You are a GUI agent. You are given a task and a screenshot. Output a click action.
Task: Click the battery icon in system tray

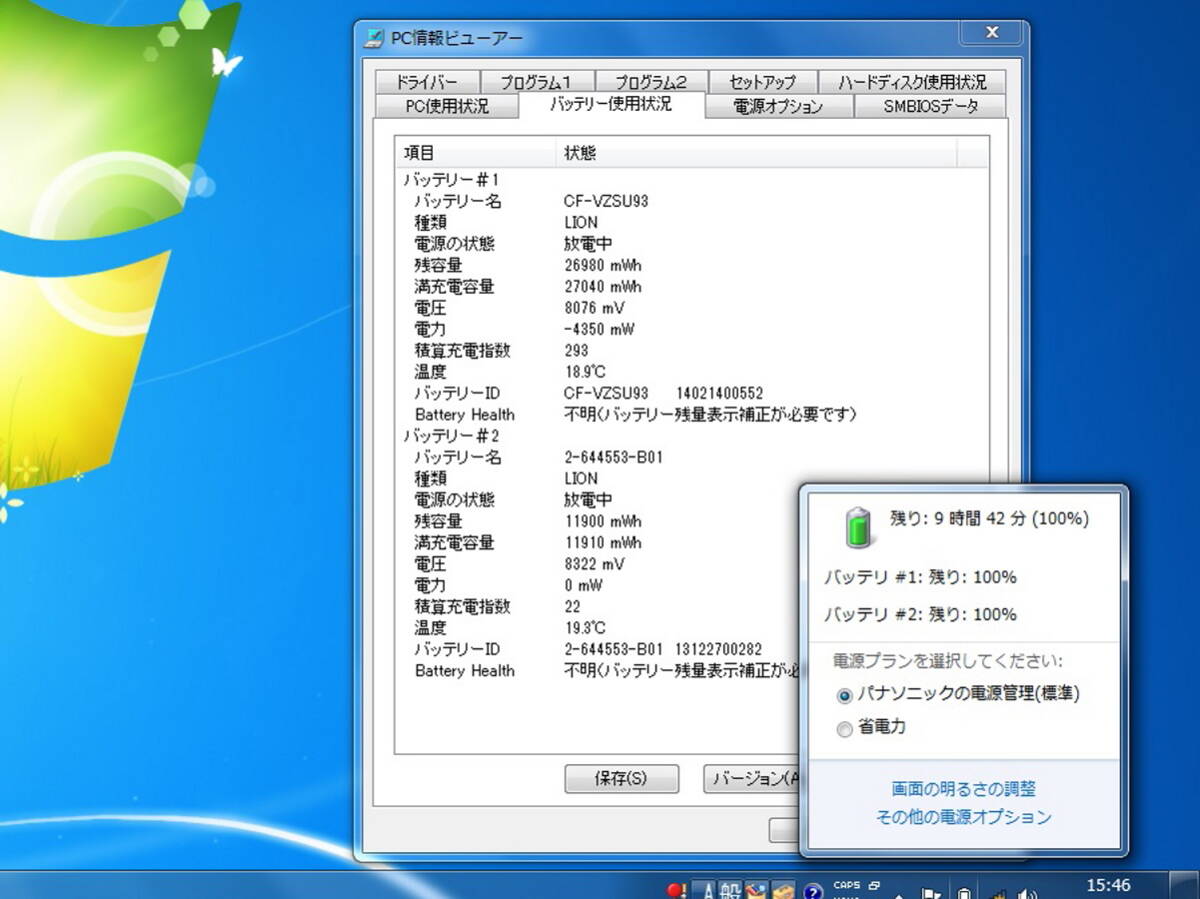pyautogui.click(x=963, y=891)
